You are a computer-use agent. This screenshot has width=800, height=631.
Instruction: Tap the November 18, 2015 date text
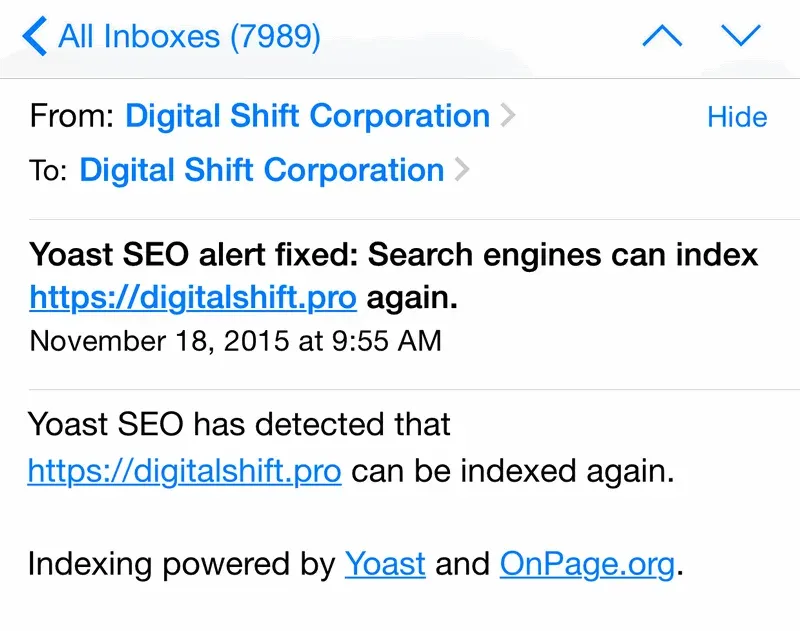(235, 341)
